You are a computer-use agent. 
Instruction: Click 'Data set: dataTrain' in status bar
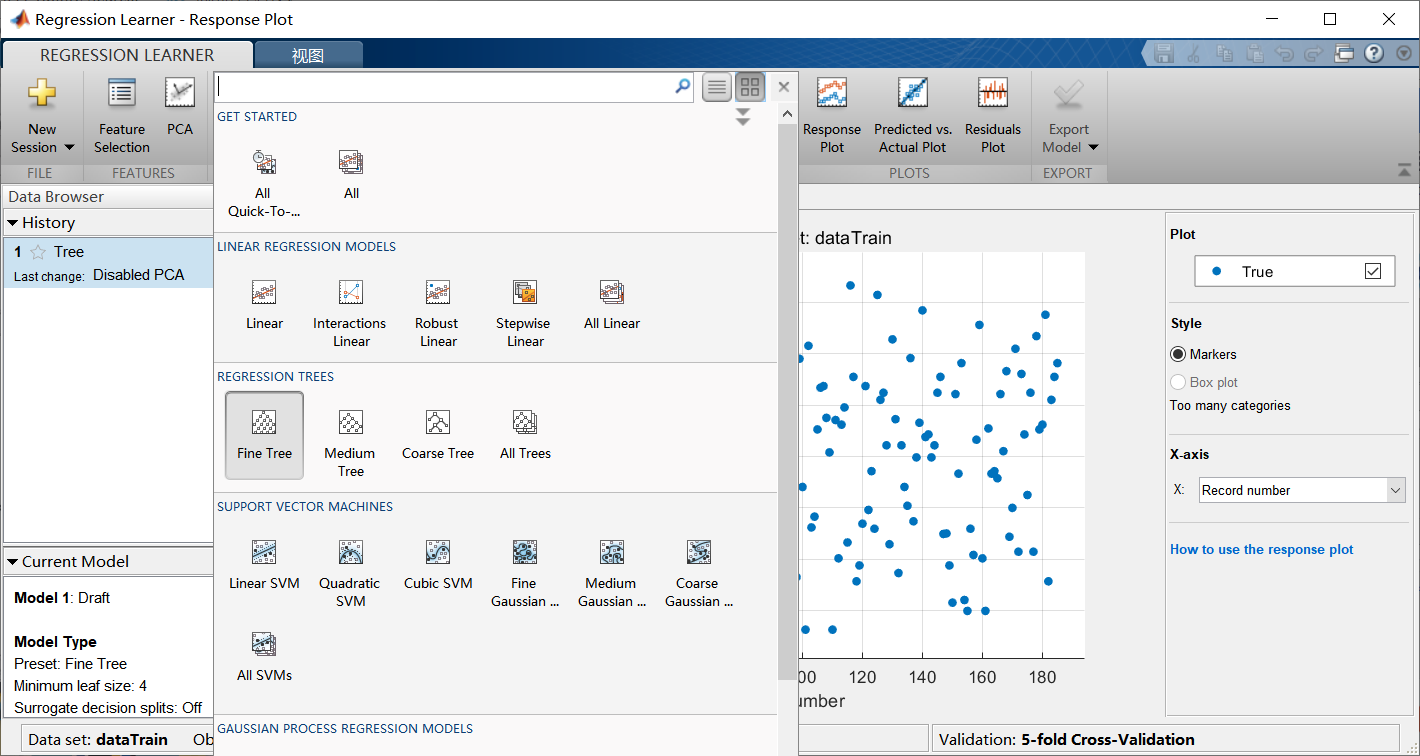(98, 740)
